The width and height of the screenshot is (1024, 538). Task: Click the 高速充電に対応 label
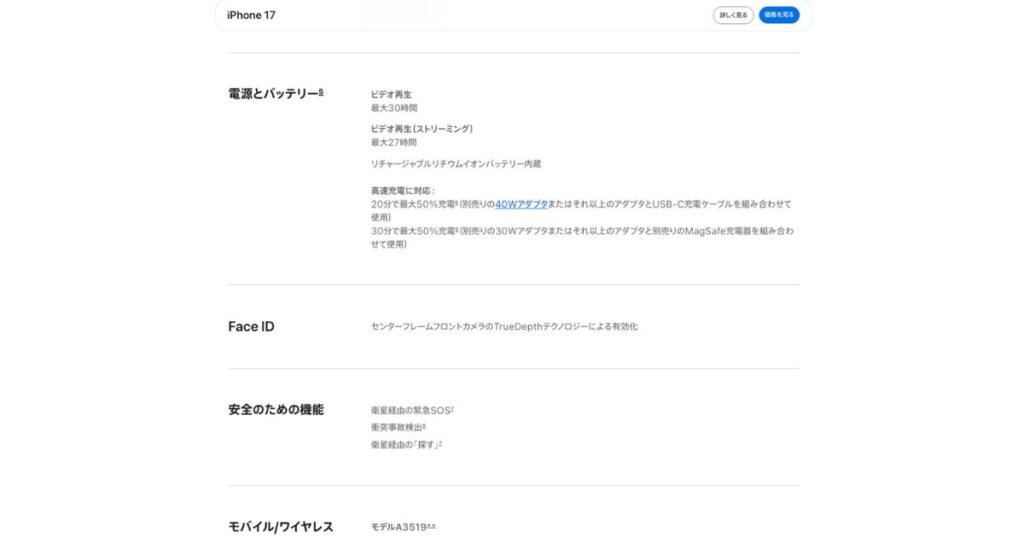(403, 191)
